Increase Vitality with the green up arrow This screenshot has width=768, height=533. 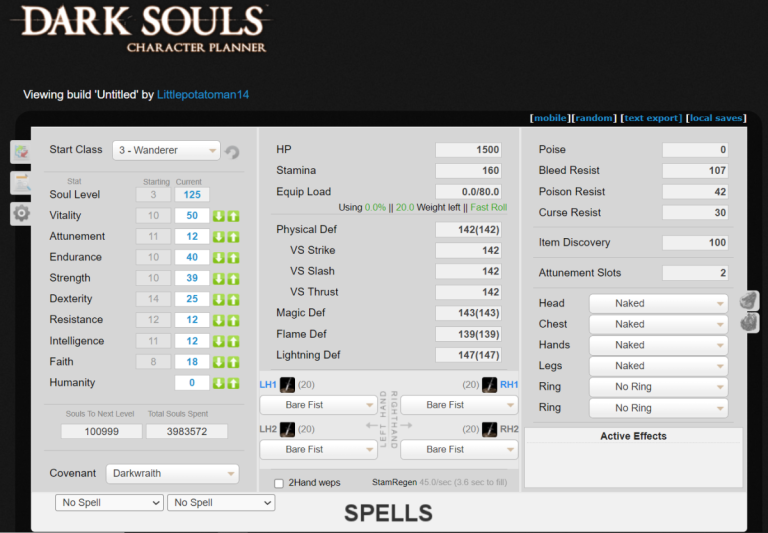(x=233, y=216)
